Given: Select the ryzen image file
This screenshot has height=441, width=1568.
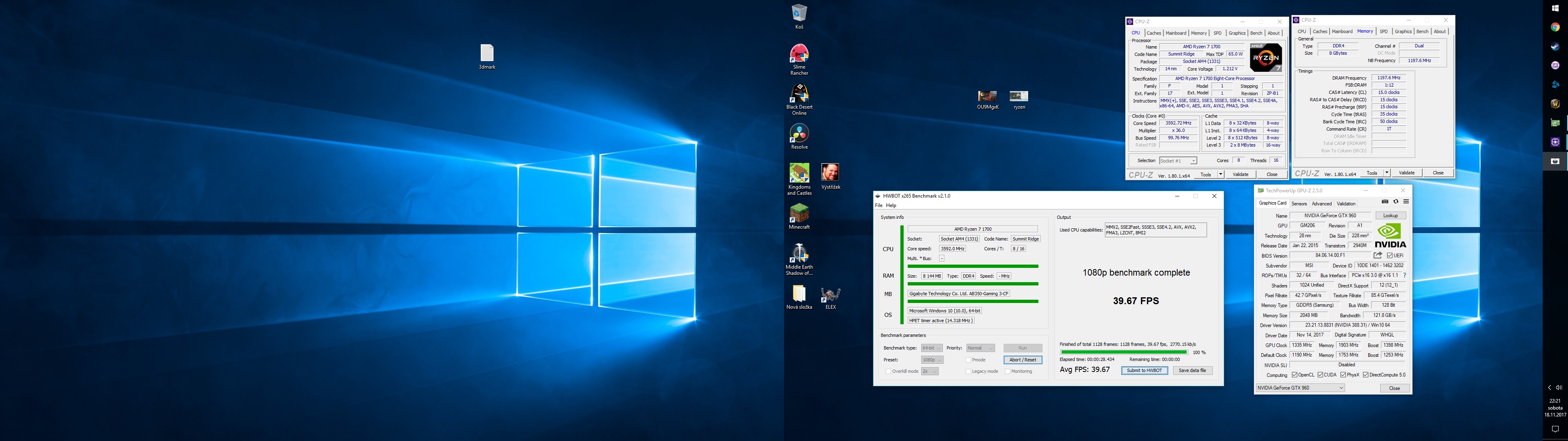Looking at the screenshot, I should coord(1019,100).
